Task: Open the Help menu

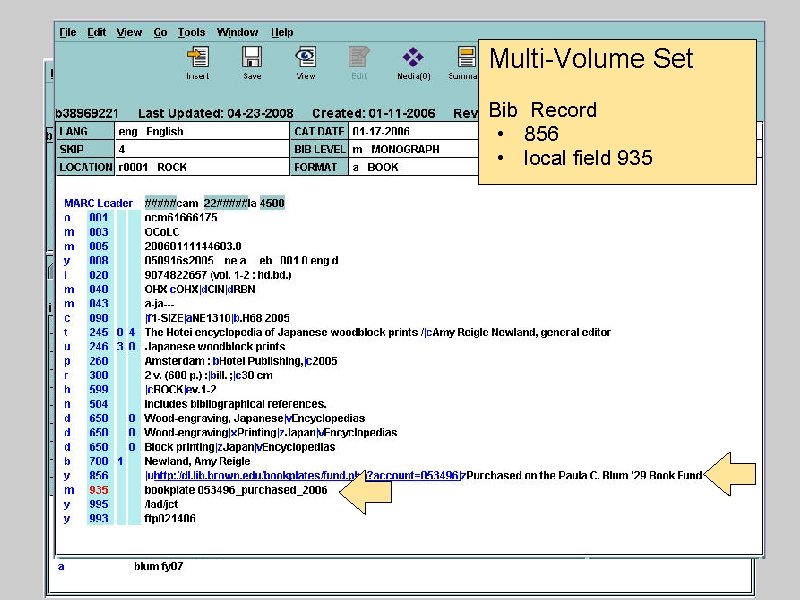Action: [x=282, y=32]
